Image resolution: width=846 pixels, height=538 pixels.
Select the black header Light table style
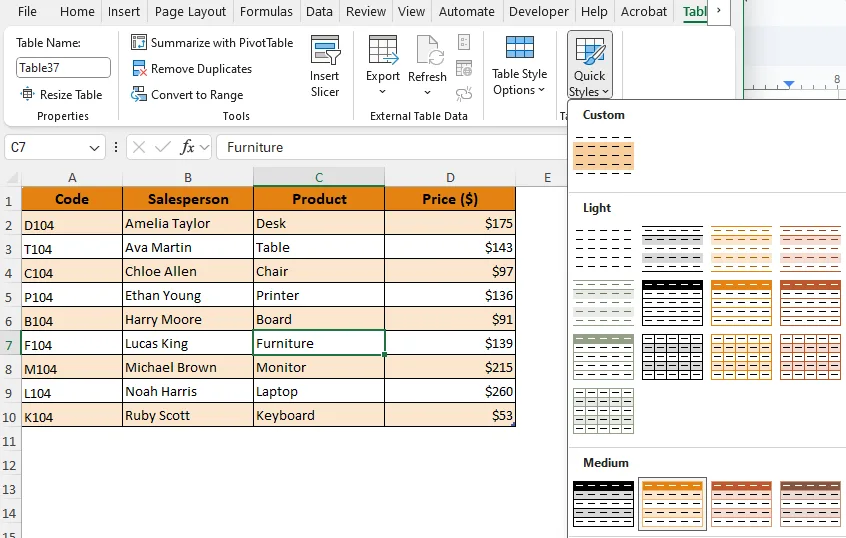click(x=672, y=303)
